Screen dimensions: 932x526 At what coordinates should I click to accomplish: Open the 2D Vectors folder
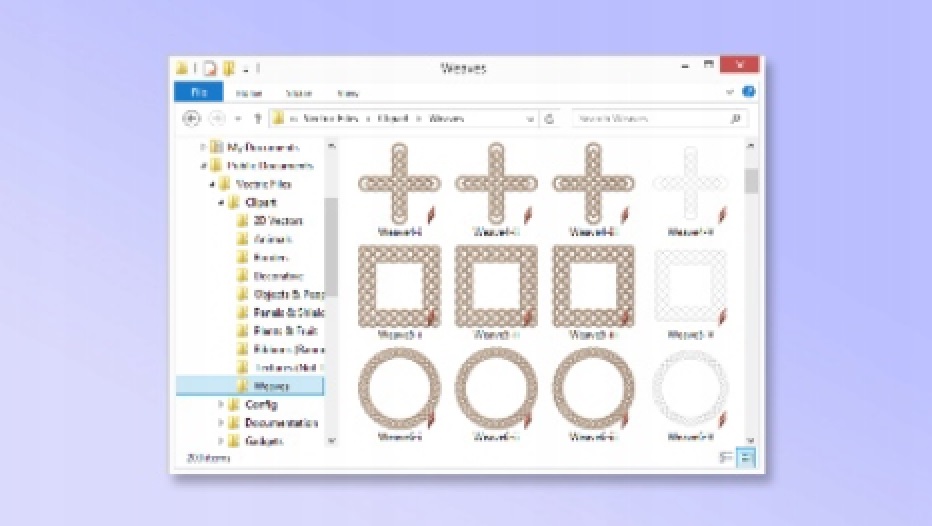point(278,221)
